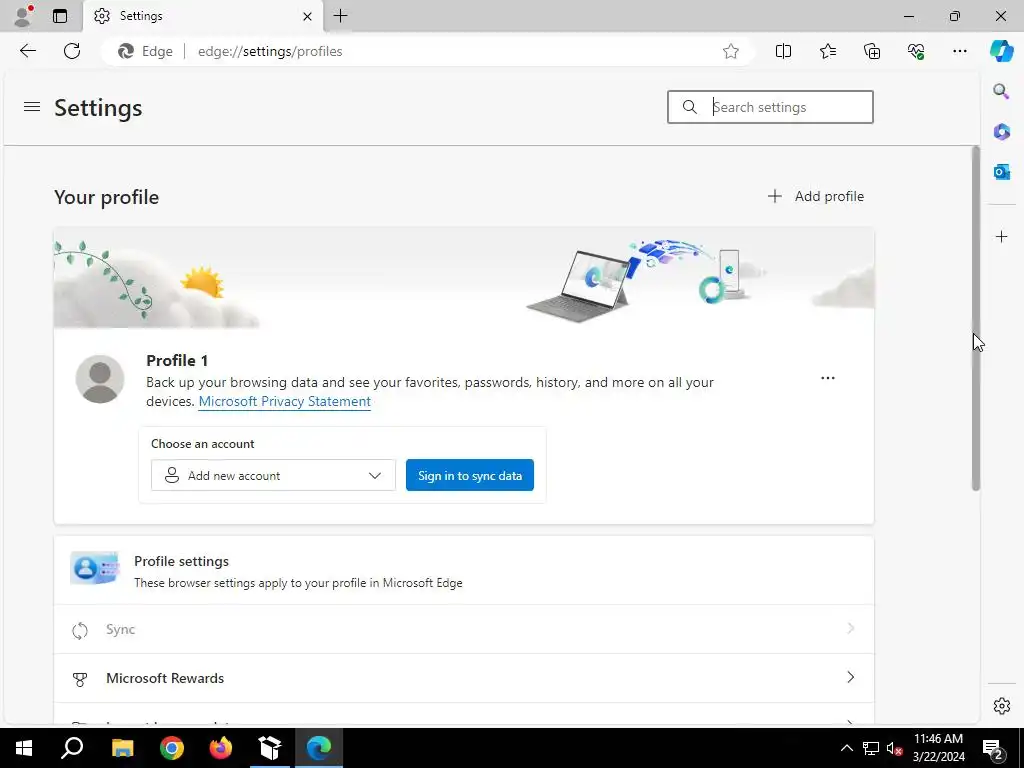Open Microsoft 365 sidebar icon

1001,131
